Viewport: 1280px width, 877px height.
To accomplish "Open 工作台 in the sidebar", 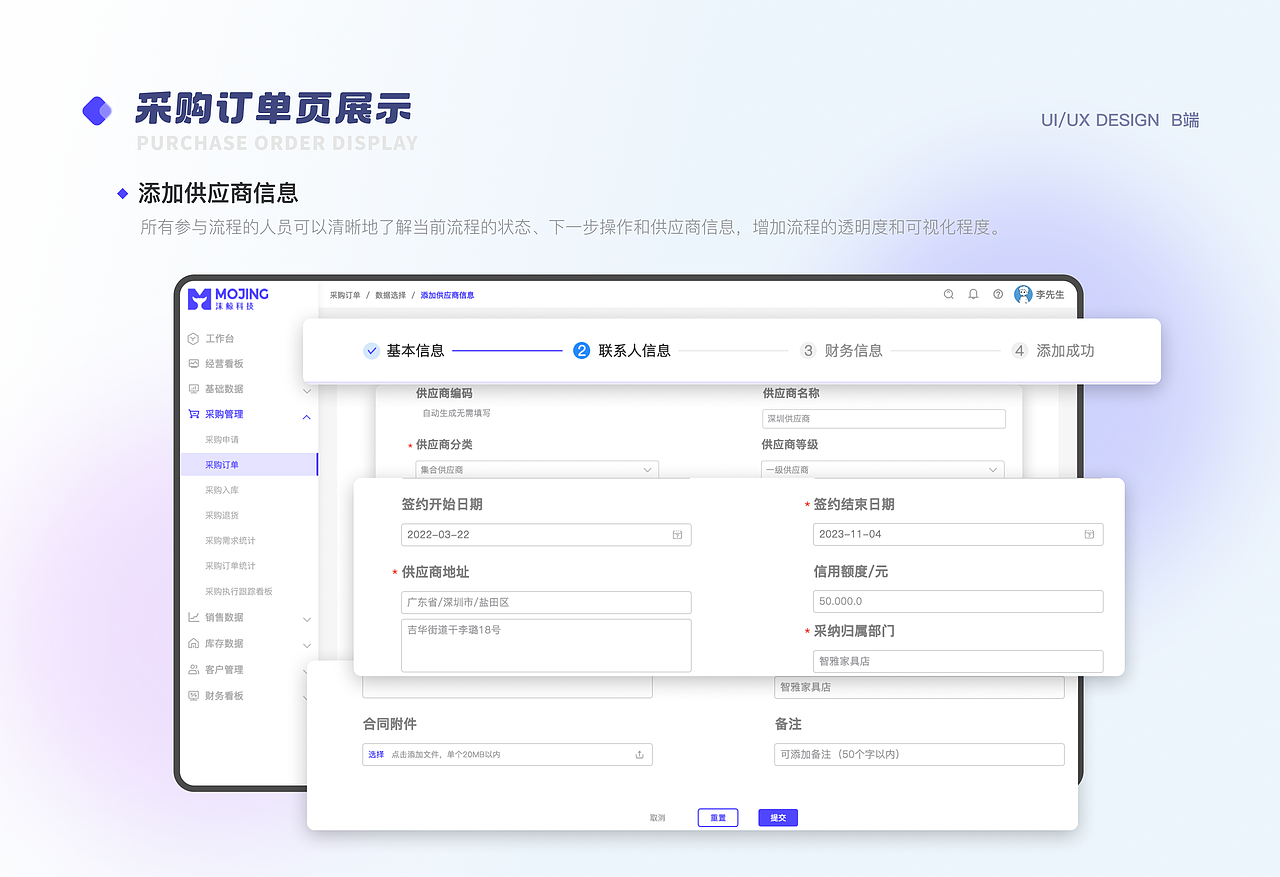I will 220,339.
